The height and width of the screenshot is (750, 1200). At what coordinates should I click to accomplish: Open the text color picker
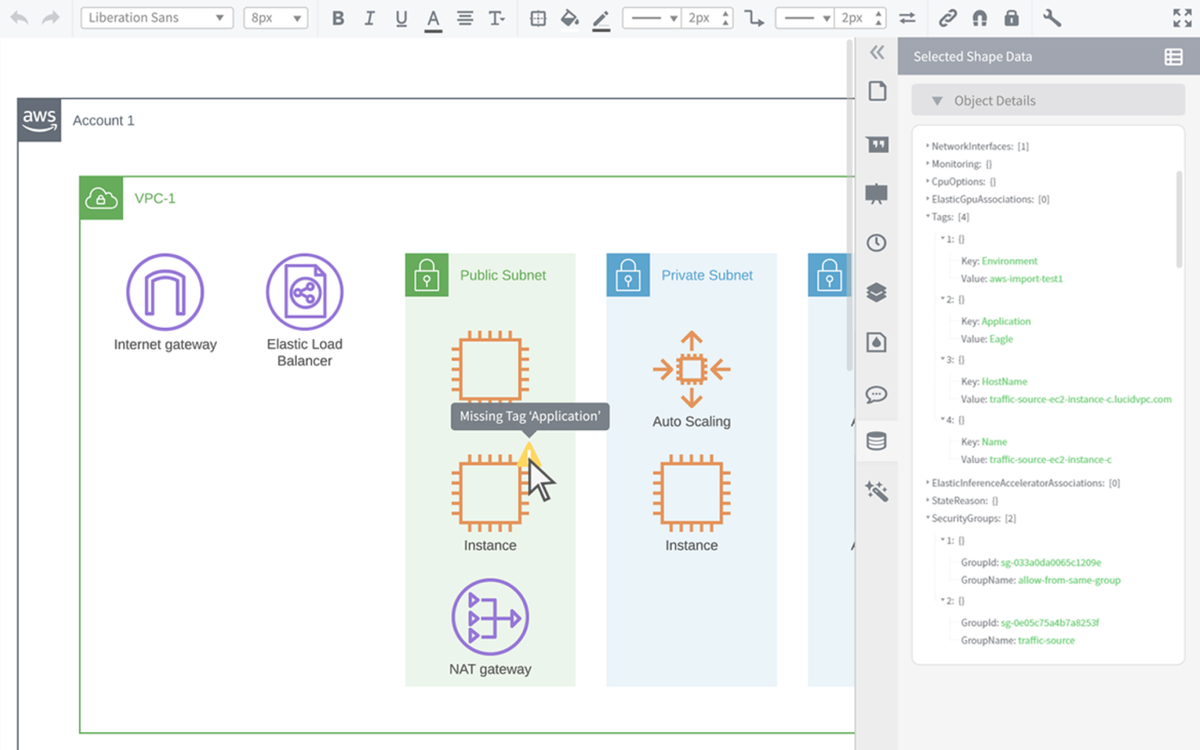click(433, 19)
